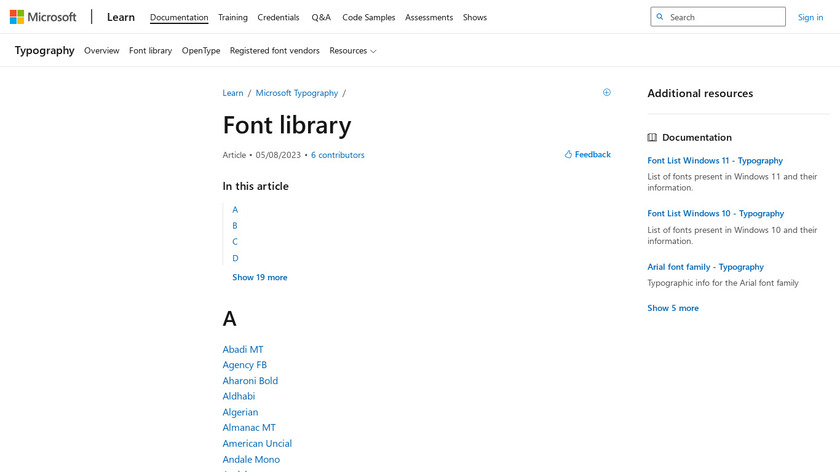The height and width of the screenshot is (472, 840).
Task: Open the 6 contributors link
Action: tap(338, 155)
